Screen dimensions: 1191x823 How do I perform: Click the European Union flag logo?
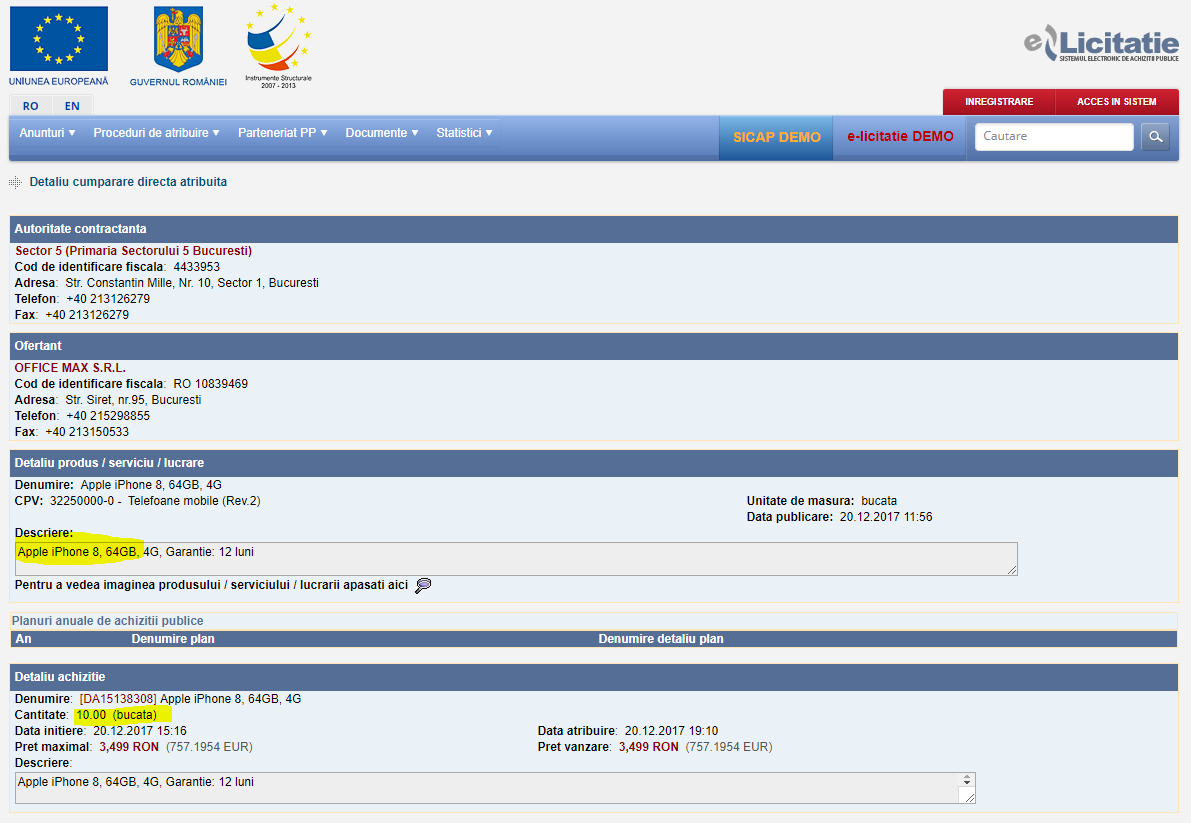[58, 39]
